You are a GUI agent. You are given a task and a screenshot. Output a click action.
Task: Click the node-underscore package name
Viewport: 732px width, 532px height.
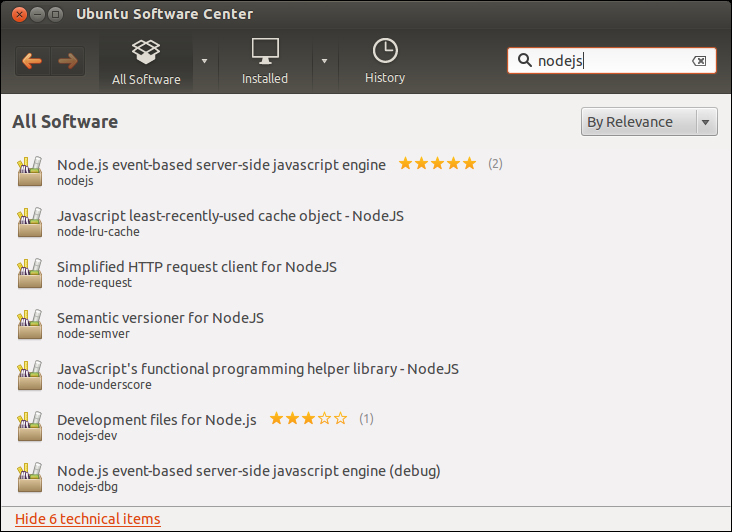(104, 385)
